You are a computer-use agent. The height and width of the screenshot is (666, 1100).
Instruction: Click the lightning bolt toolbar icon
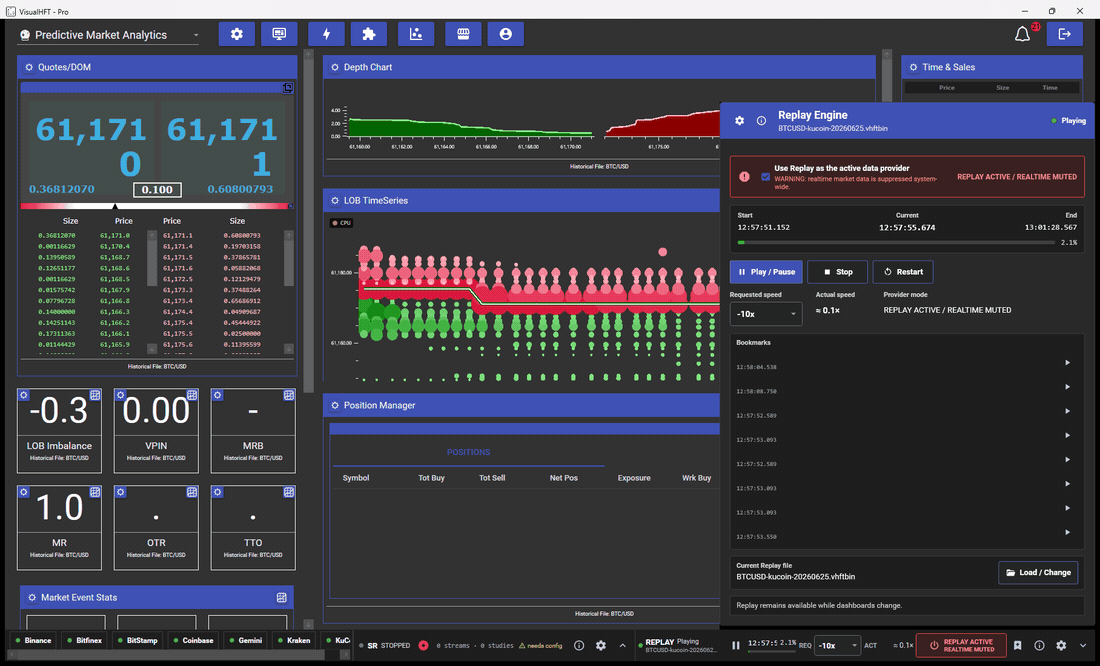click(x=326, y=34)
